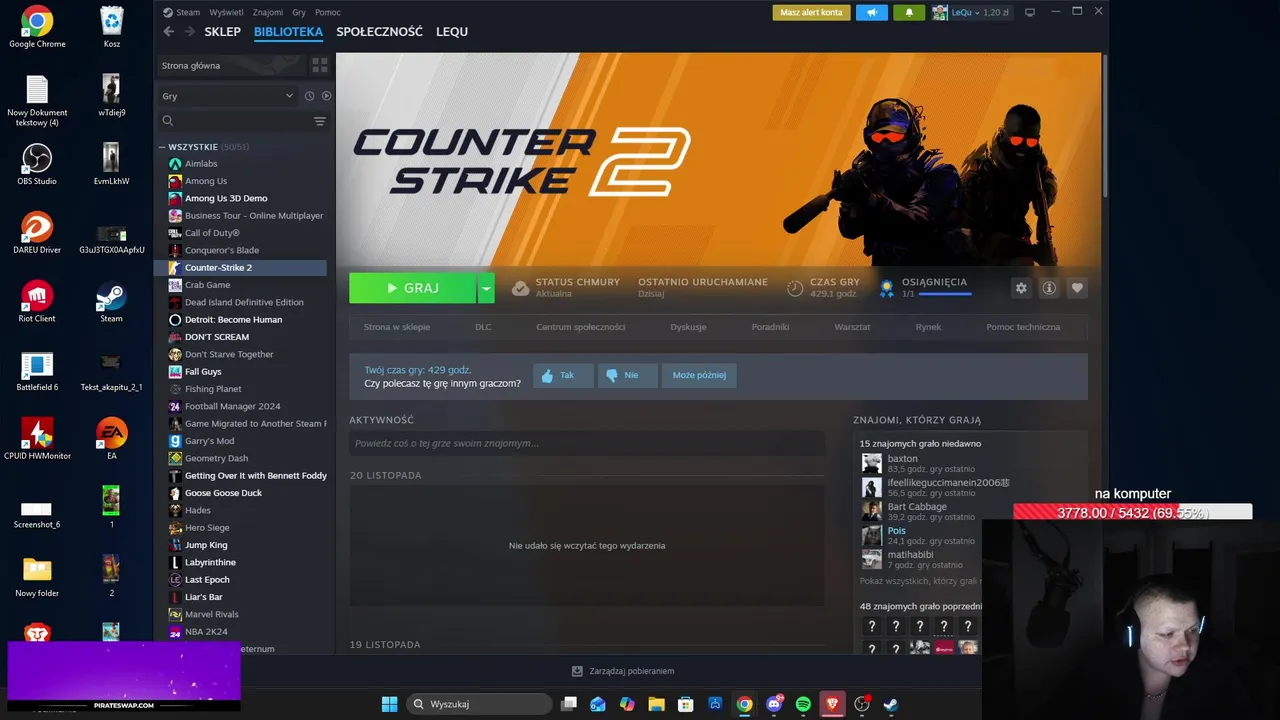Screen dimensions: 1280x720
Task: Open LEQU profile navigation section
Action: pyautogui.click(x=452, y=32)
